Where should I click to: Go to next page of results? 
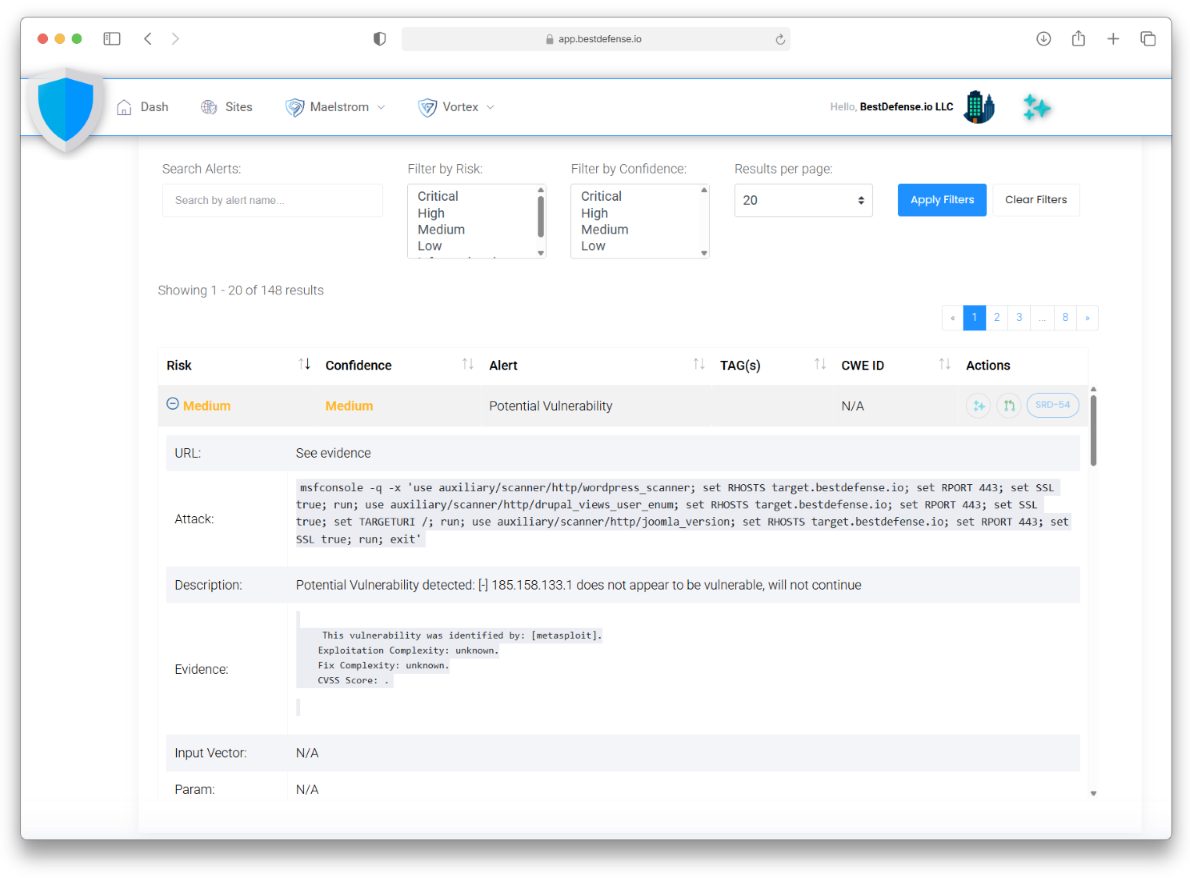1088,318
